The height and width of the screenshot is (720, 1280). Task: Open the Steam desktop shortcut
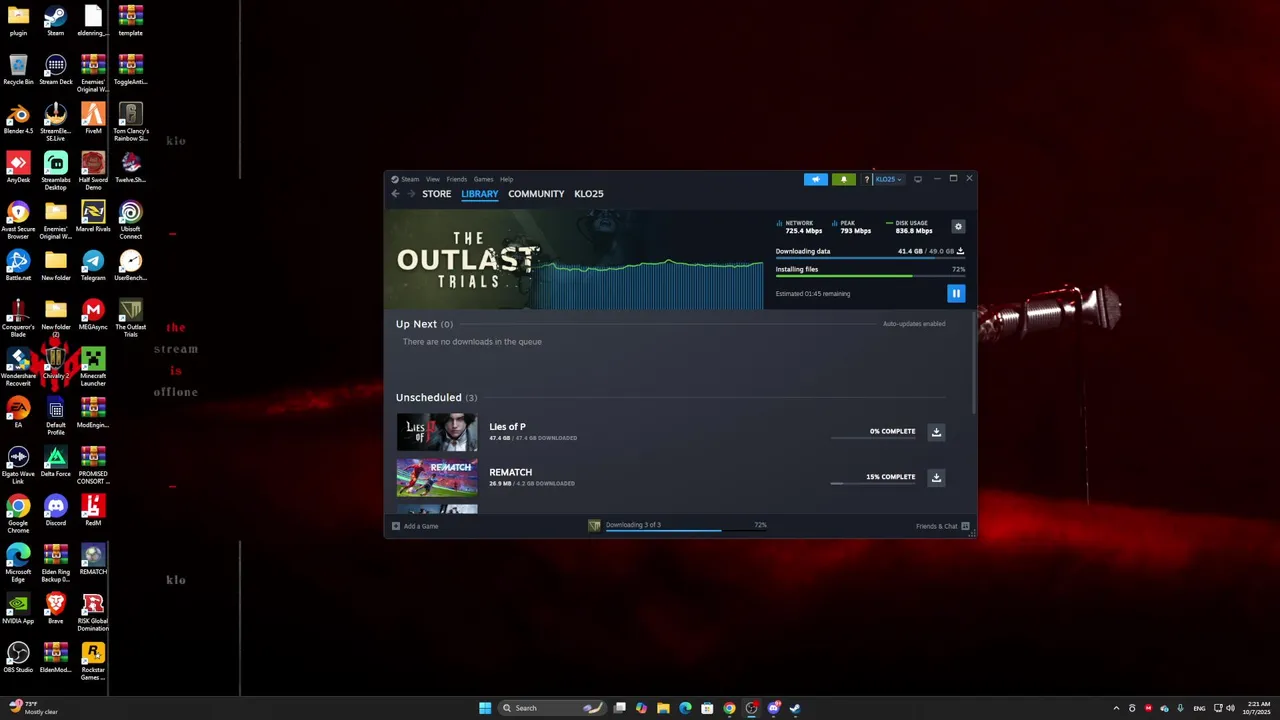point(55,21)
